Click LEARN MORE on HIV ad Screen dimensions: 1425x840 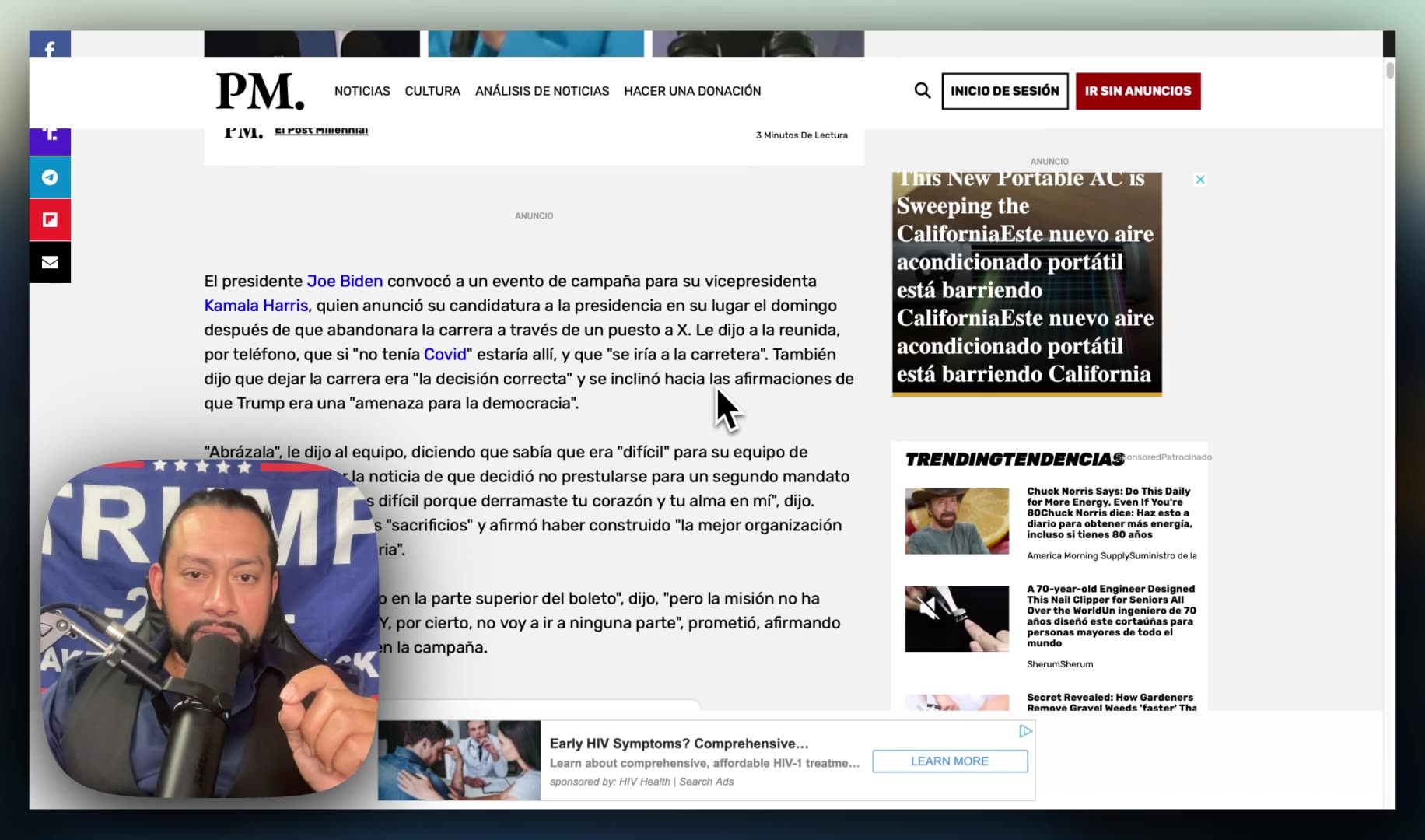[x=950, y=761]
